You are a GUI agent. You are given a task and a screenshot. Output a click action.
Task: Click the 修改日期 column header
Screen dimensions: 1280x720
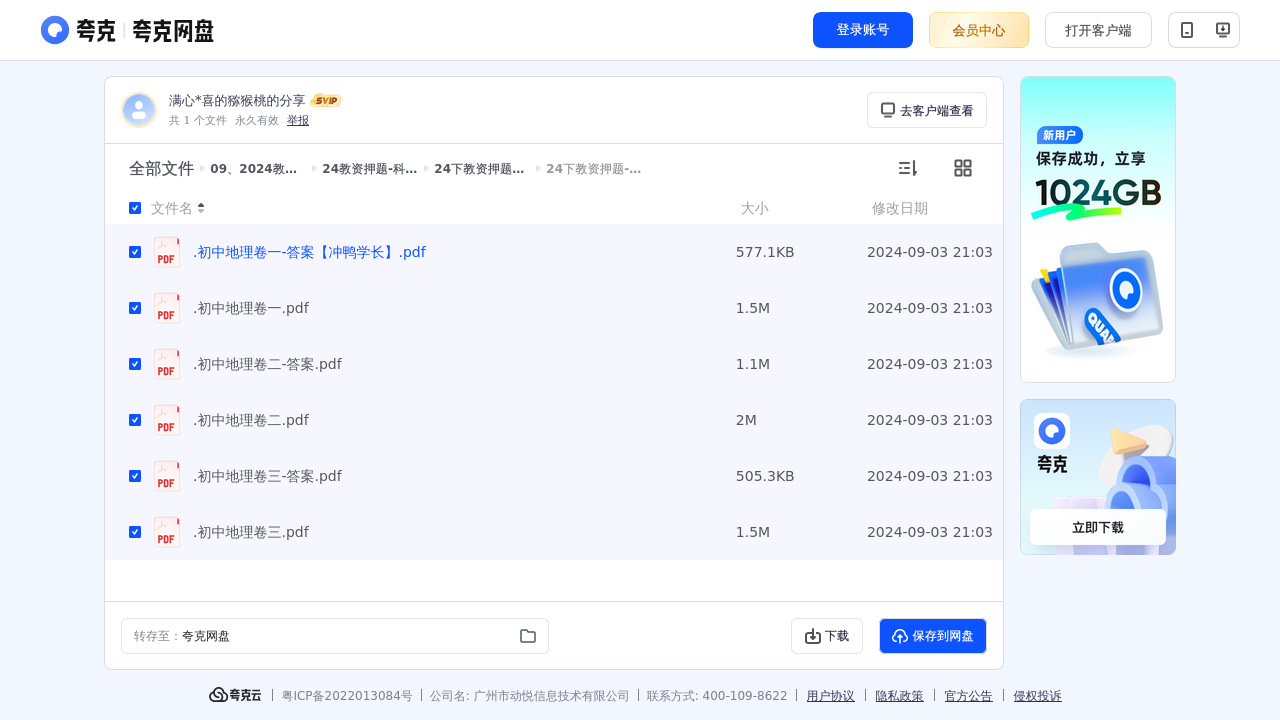[x=900, y=208]
